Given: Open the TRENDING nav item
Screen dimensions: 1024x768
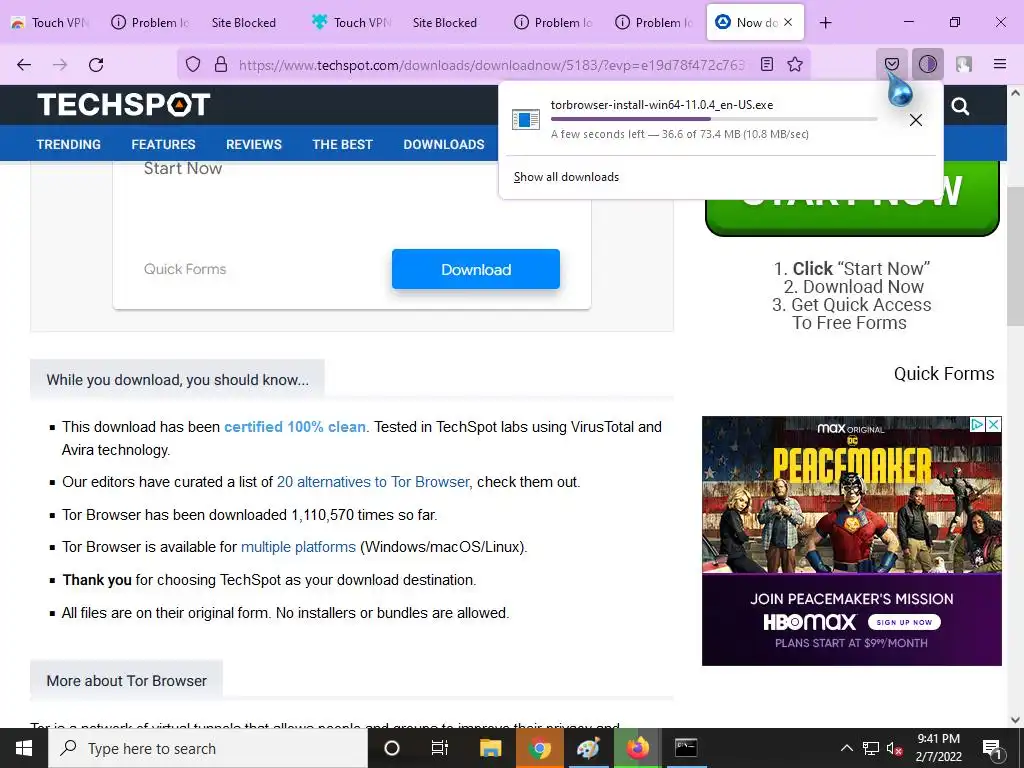Looking at the screenshot, I should tap(69, 144).
